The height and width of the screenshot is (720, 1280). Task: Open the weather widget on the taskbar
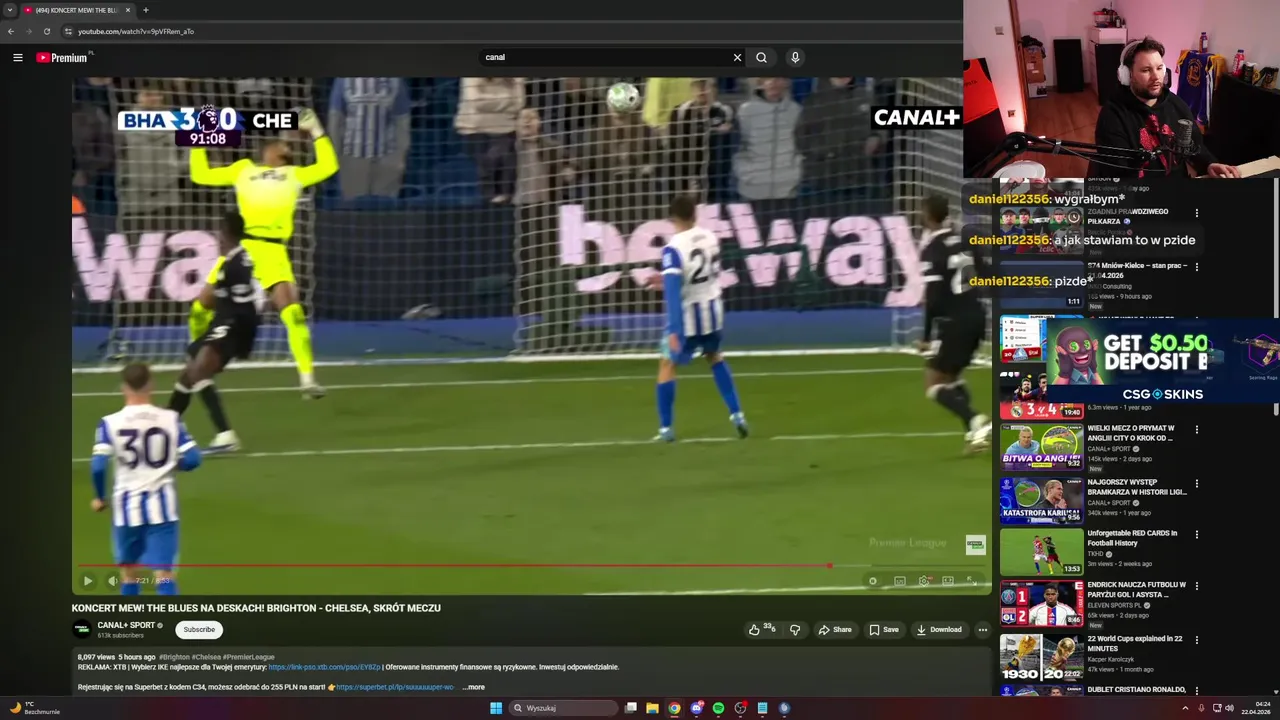[x=35, y=708]
